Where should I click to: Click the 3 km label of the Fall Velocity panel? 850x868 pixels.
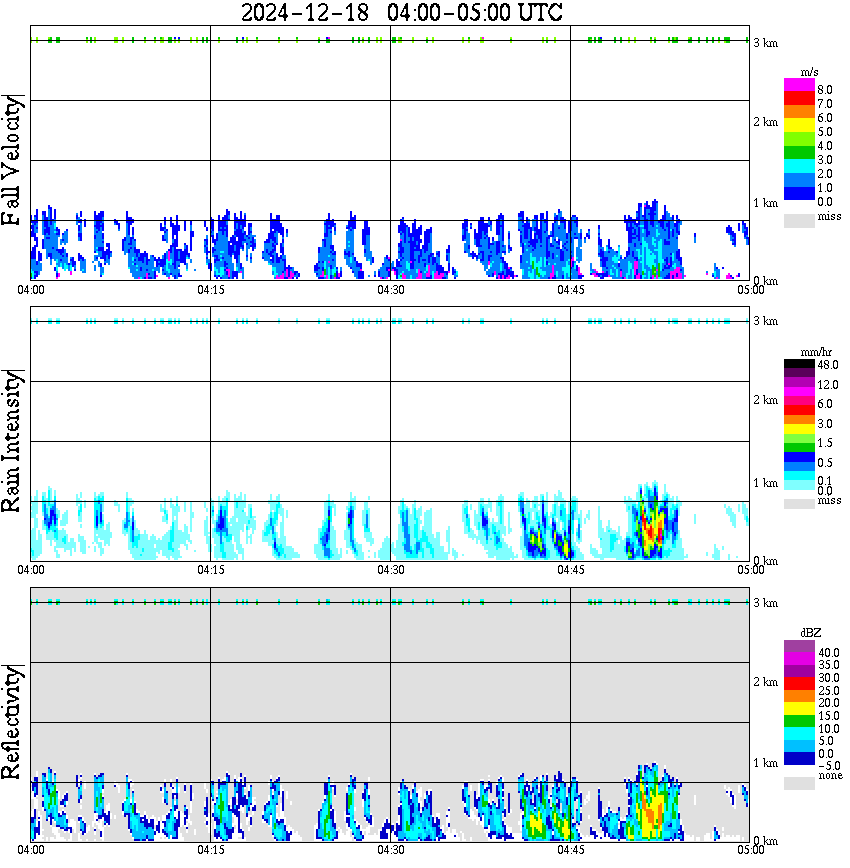click(x=765, y=43)
